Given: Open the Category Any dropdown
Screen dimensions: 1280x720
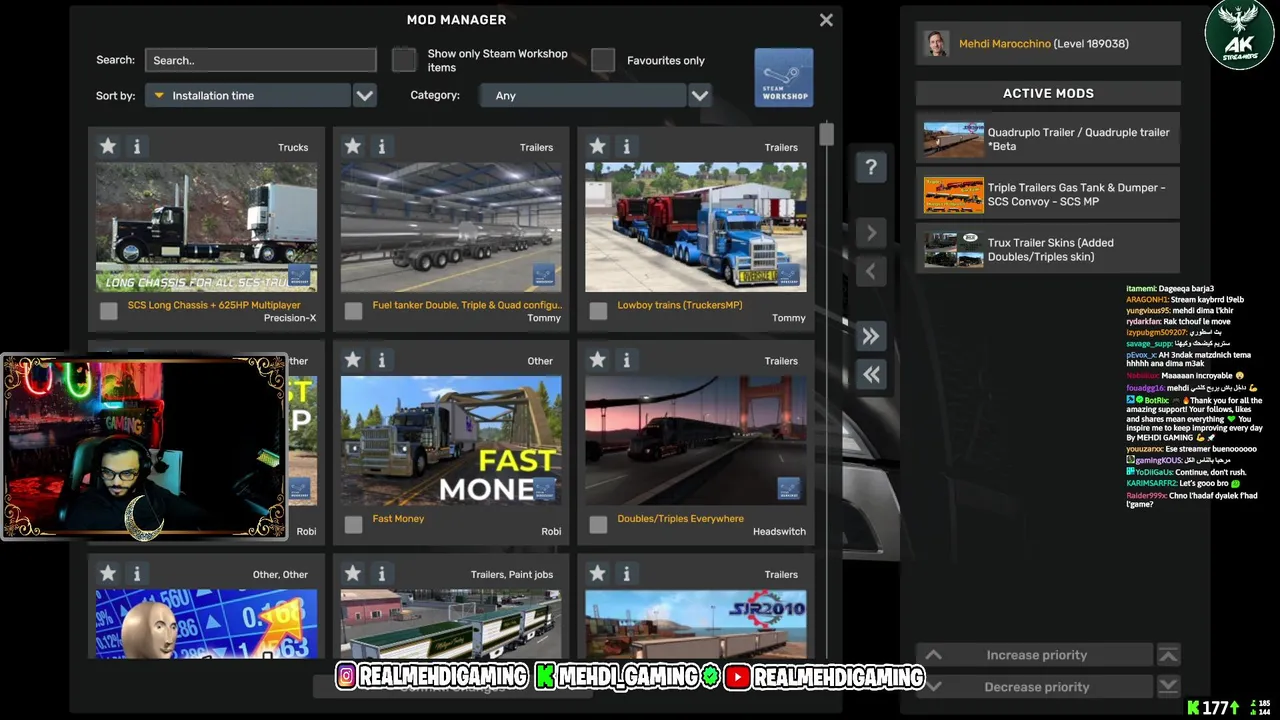Looking at the screenshot, I should click(x=582, y=95).
